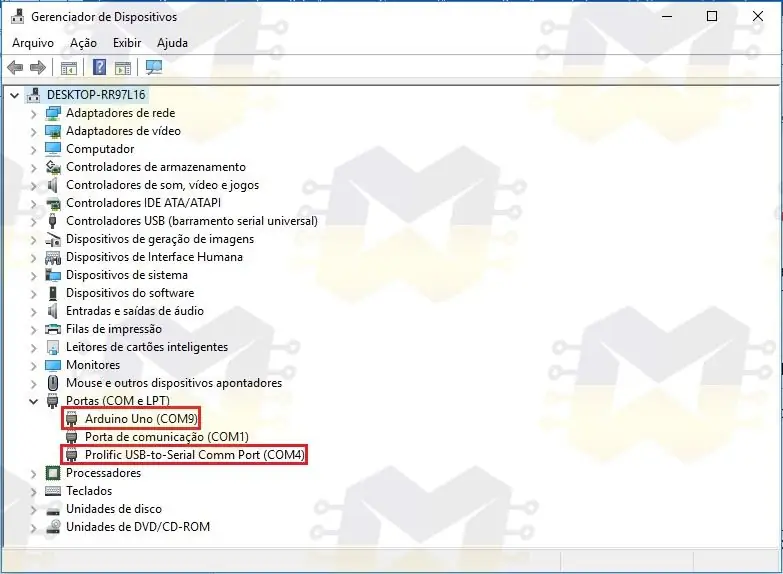The image size is (783, 574).
Task: Open the Arquivo menu
Action: pos(33,43)
